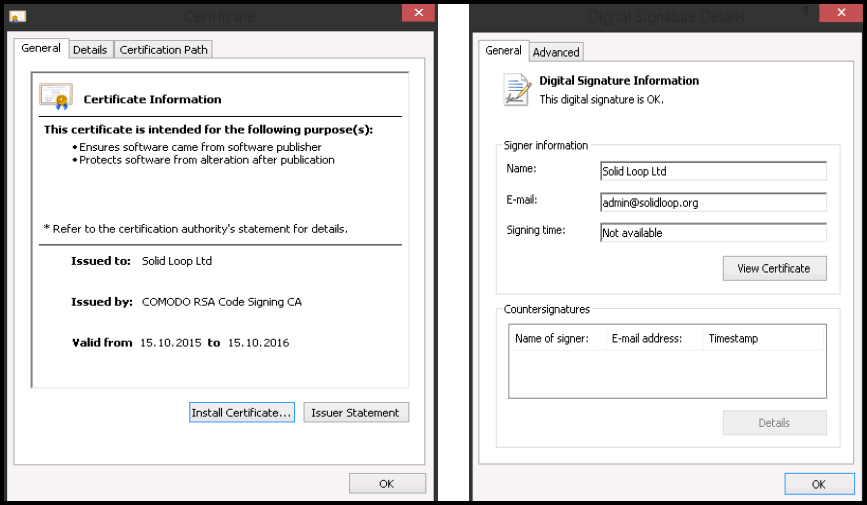867x505 pixels.
Task: Confirm OK in the Certificate window
Action: tap(387, 483)
